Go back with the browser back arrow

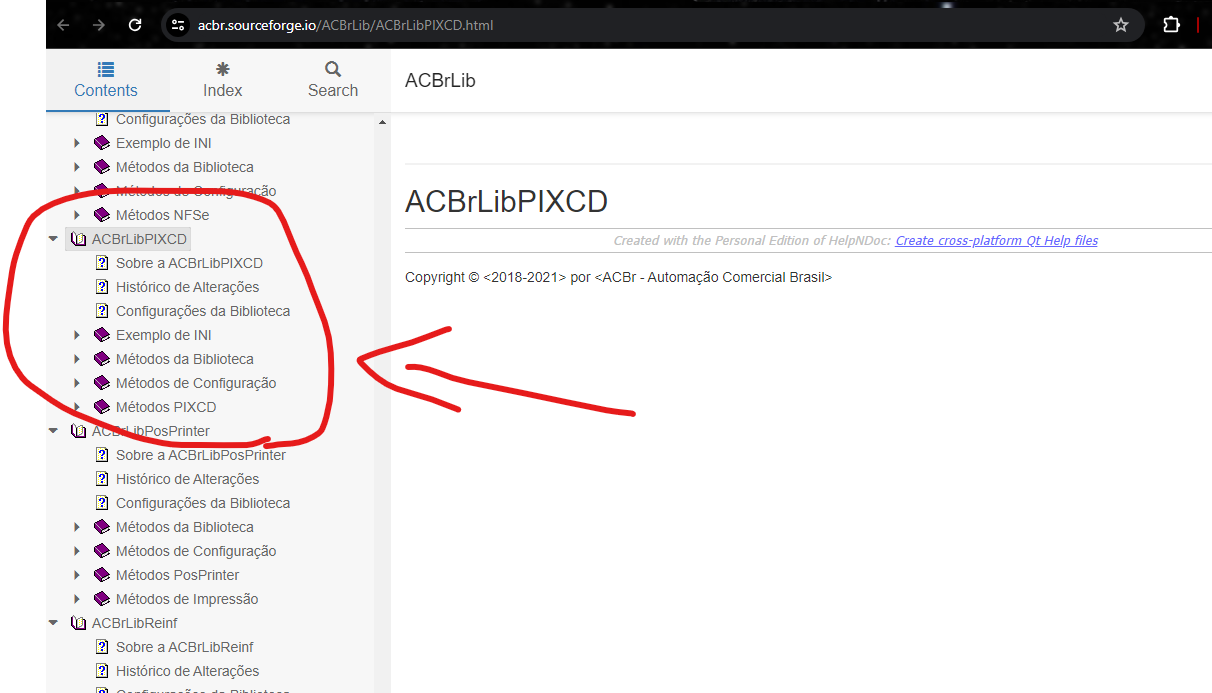click(64, 25)
